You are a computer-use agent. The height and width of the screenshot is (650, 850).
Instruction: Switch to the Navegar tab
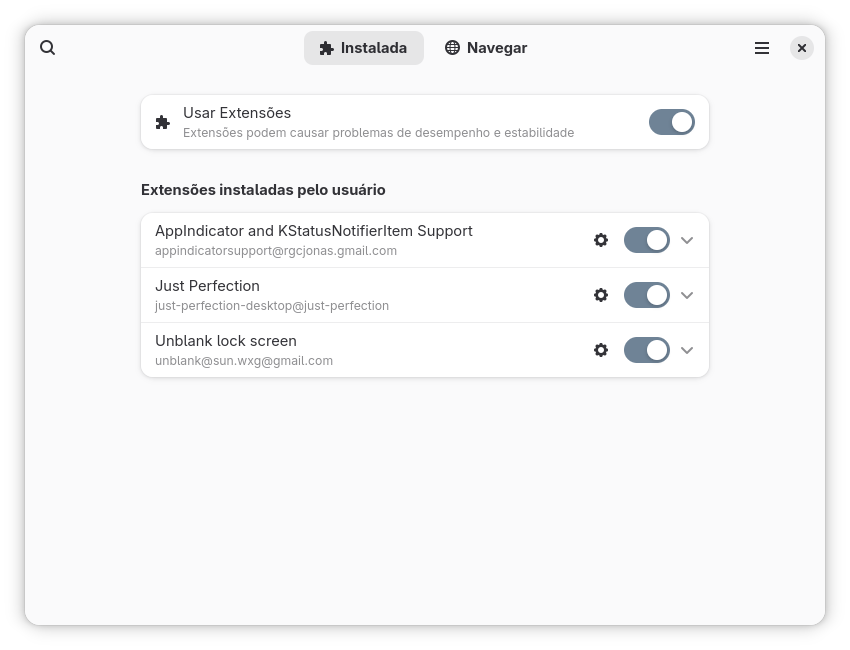(x=486, y=48)
